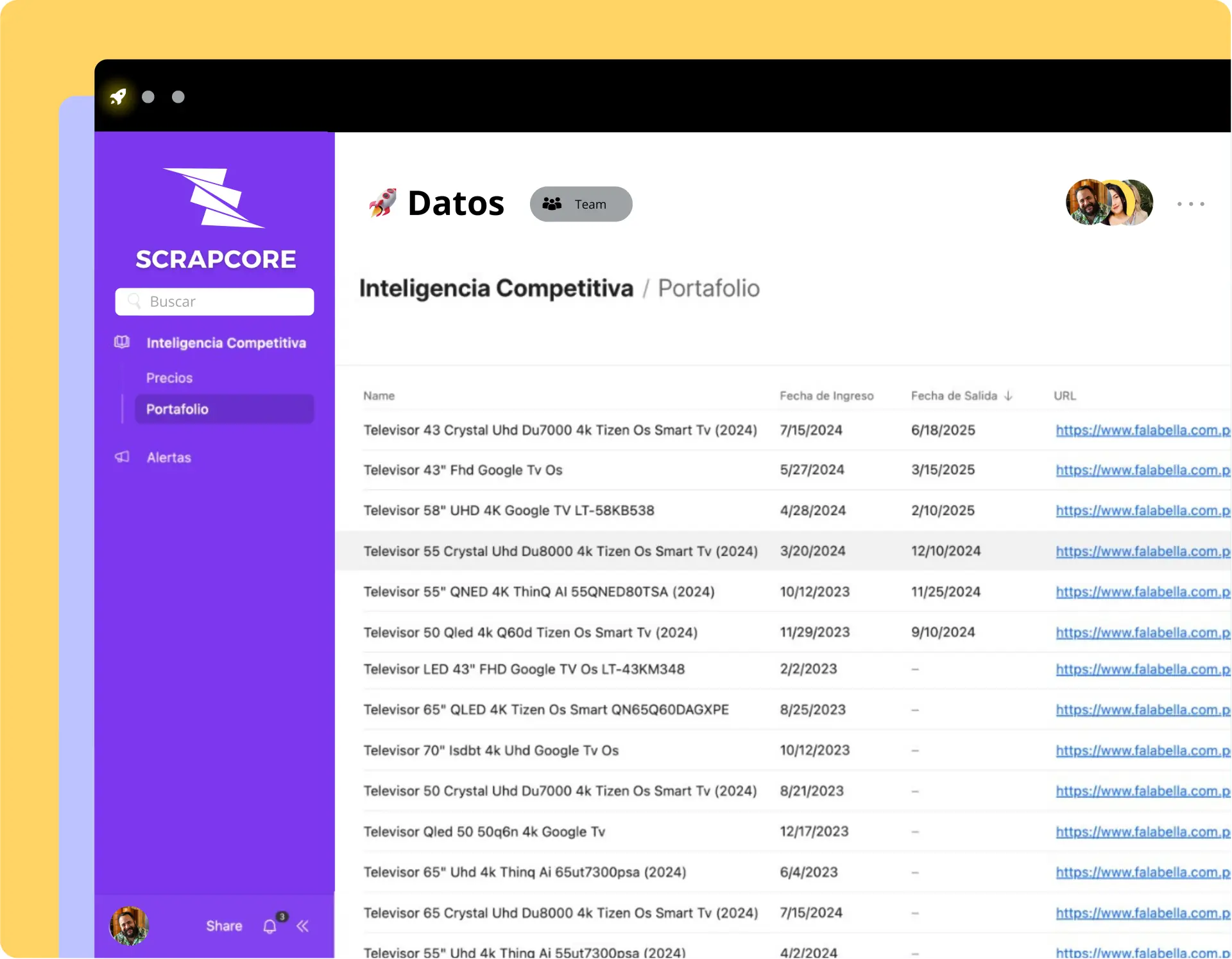Click the Team button
Image resolution: width=1232 pixels, height=959 pixels.
point(581,204)
